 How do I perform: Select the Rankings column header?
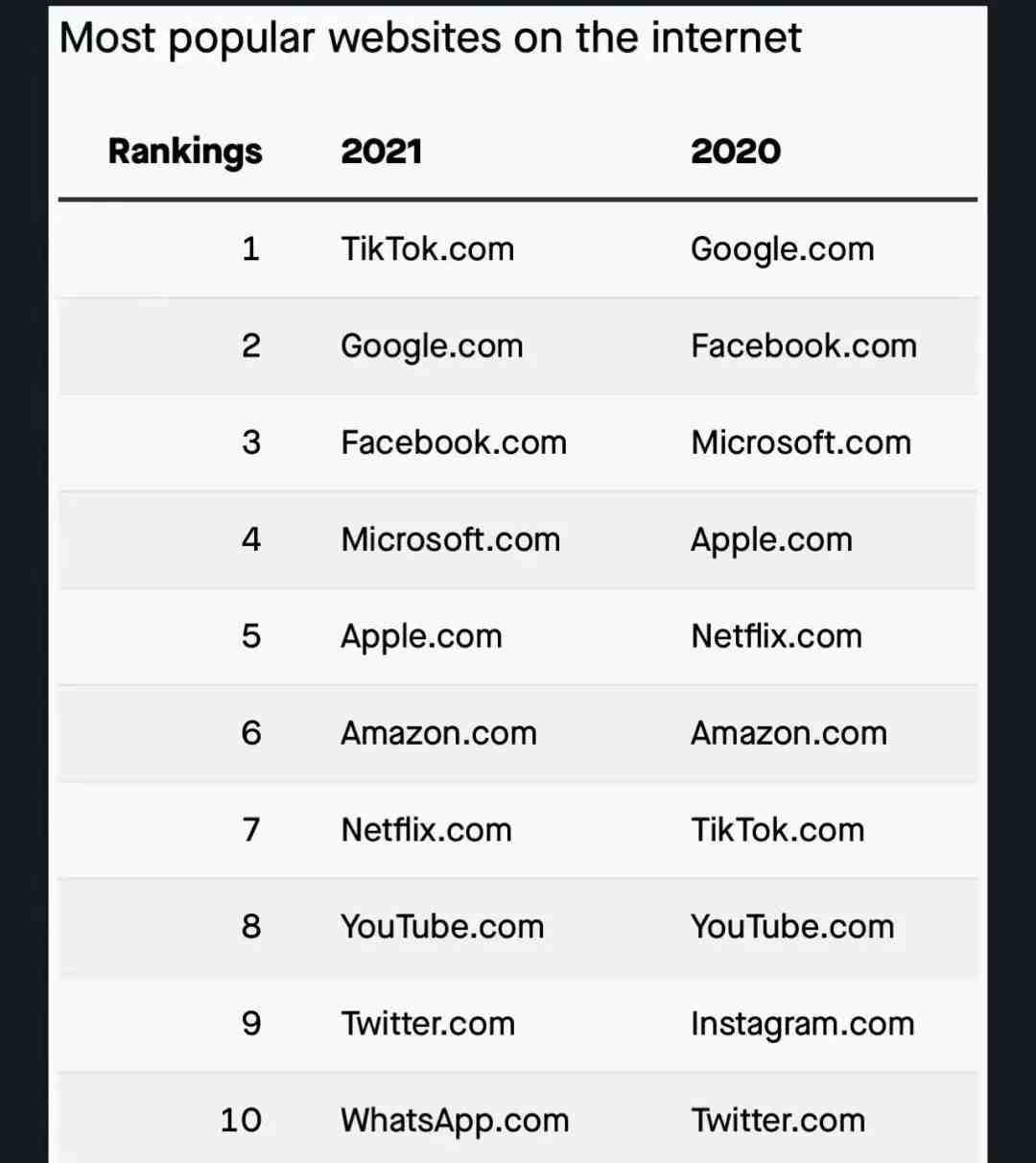[x=185, y=152]
